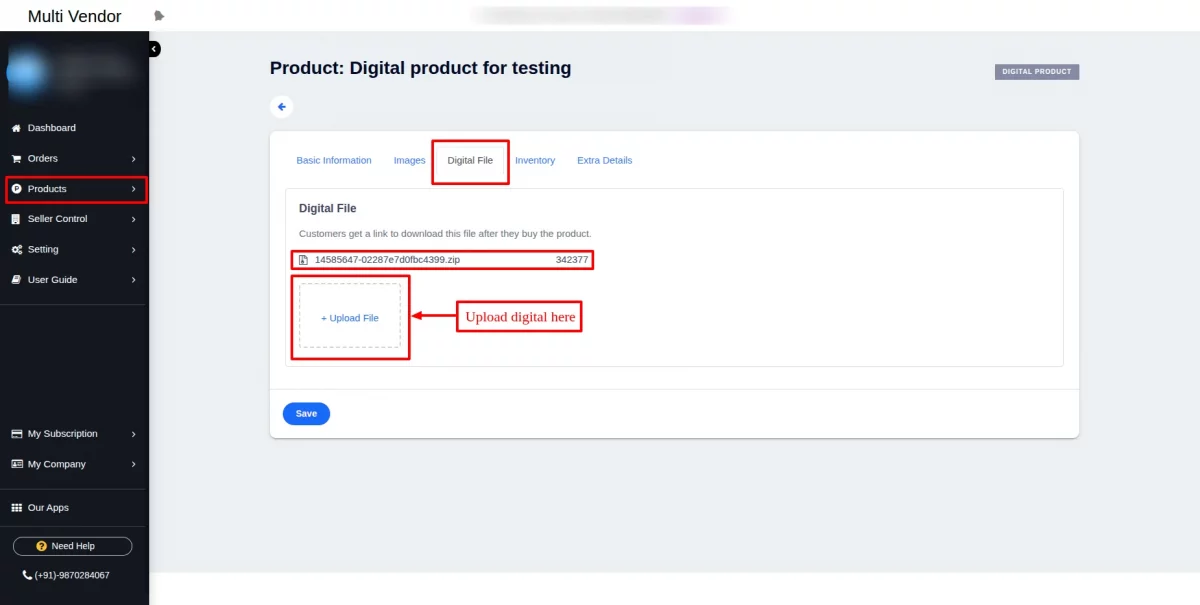Expand the Orders submenu chevron
The width and height of the screenshot is (1200, 605).
pos(134,159)
